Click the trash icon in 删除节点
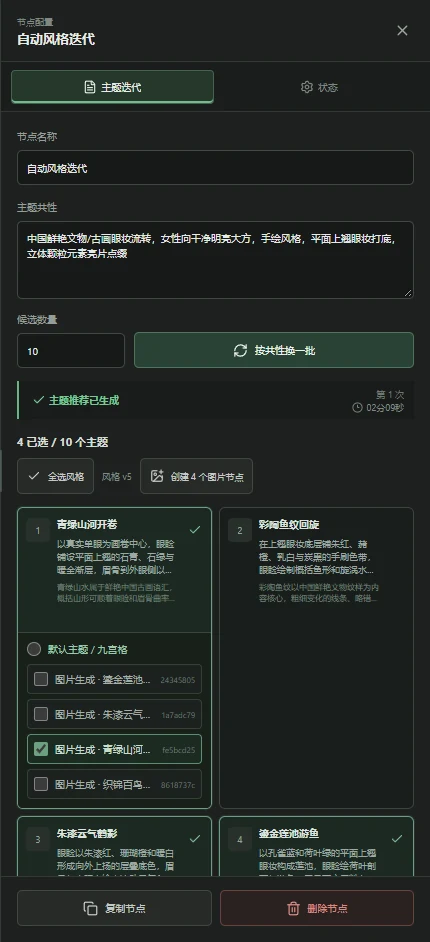The width and height of the screenshot is (430, 942). (293, 908)
